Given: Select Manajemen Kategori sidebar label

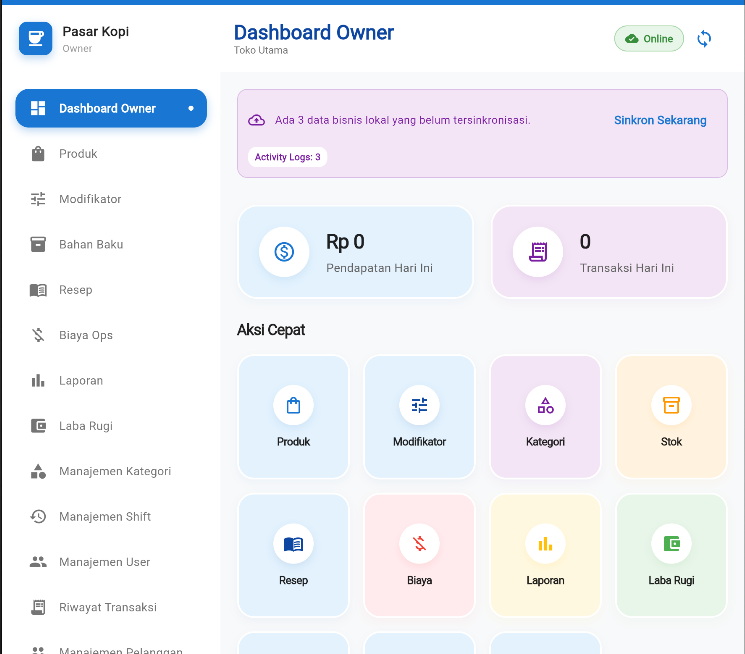Looking at the screenshot, I should click(x=115, y=471).
